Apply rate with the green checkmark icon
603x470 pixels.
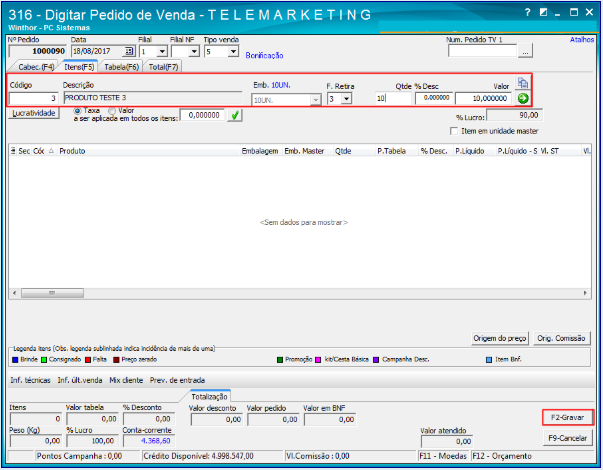(x=235, y=115)
